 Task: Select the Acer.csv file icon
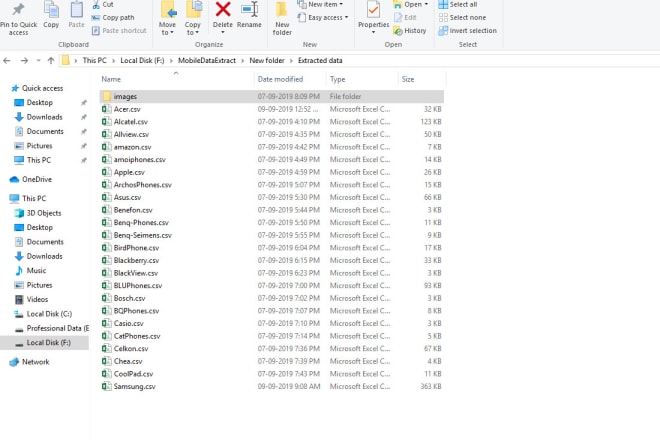tap(106, 109)
